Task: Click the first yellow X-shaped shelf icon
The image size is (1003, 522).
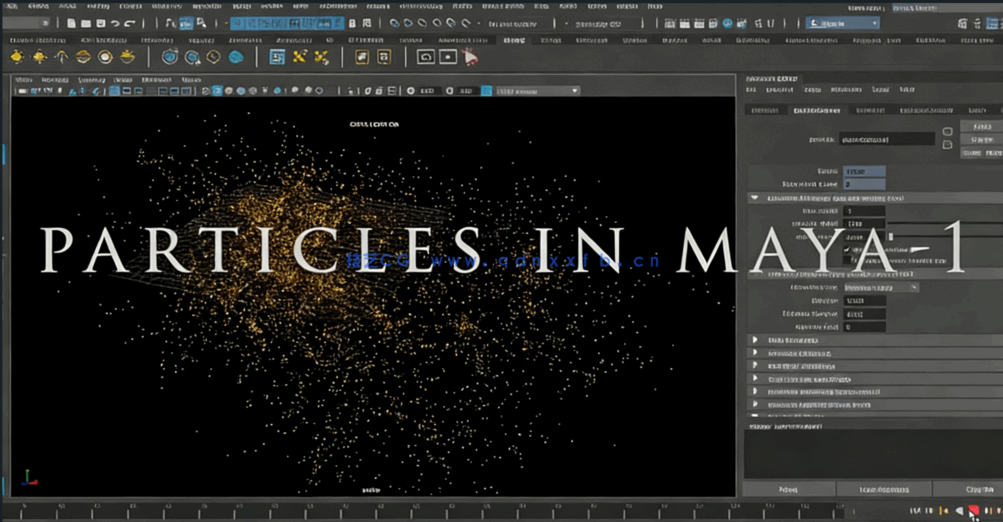Action: (301, 57)
